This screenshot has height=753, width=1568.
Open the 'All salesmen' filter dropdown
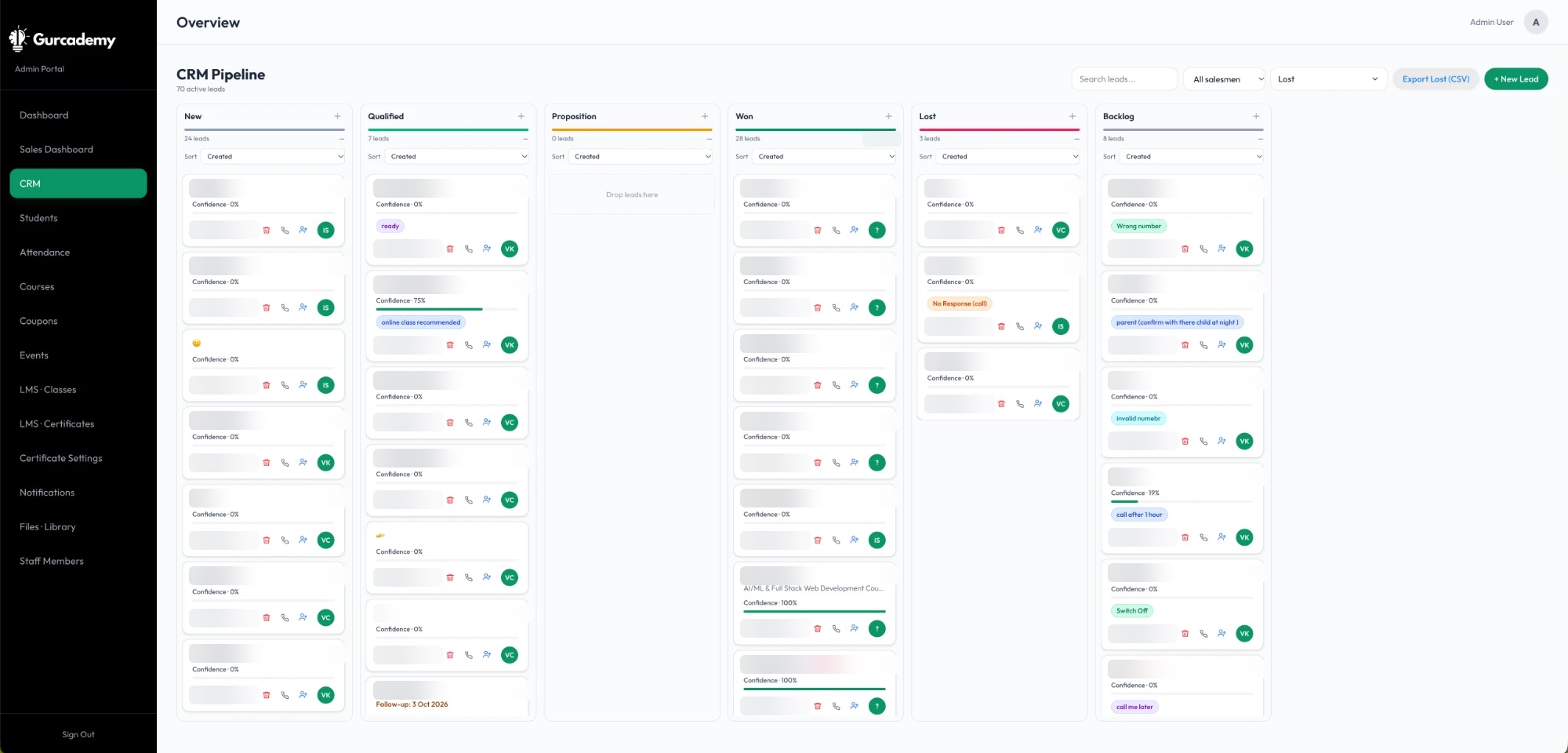tap(1224, 79)
